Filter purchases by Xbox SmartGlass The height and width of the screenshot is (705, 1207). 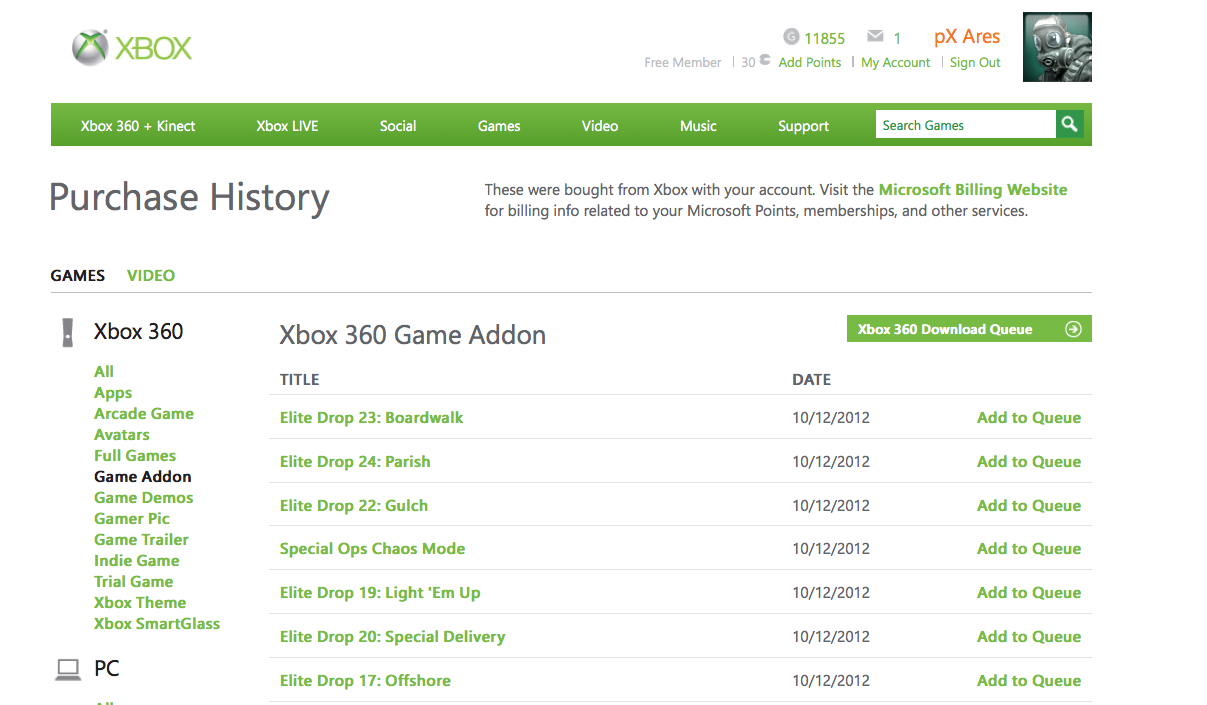(x=157, y=623)
